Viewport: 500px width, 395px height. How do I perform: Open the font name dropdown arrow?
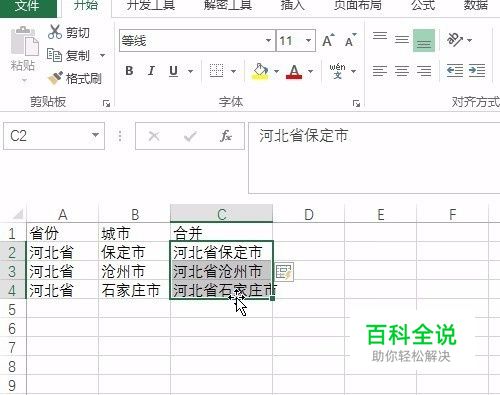click(x=268, y=41)
